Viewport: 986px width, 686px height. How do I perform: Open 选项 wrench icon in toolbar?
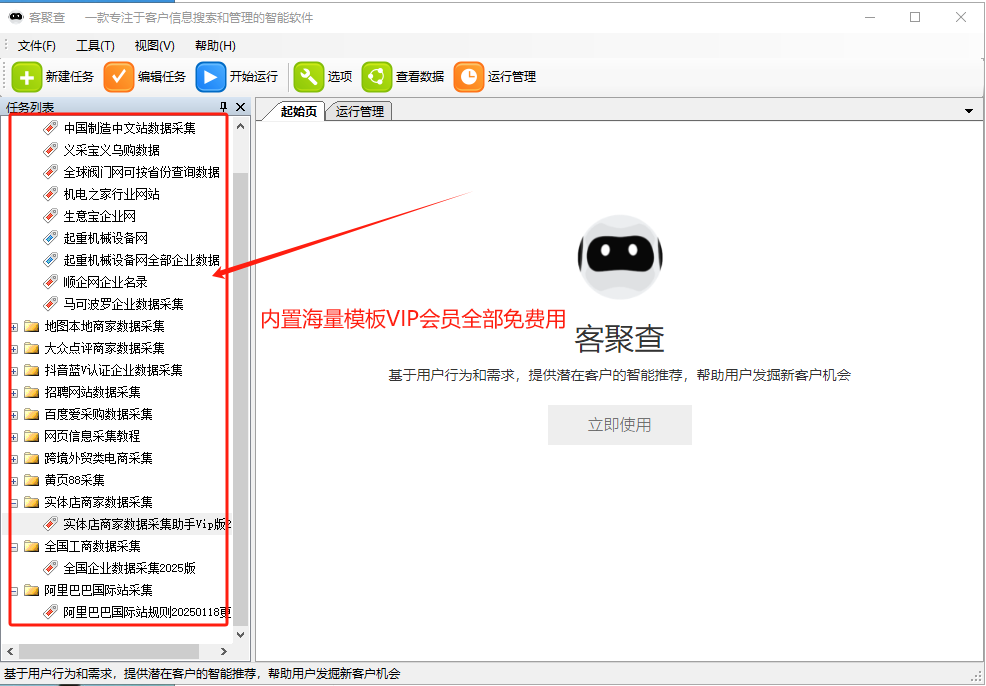click(x=309, y=77)
